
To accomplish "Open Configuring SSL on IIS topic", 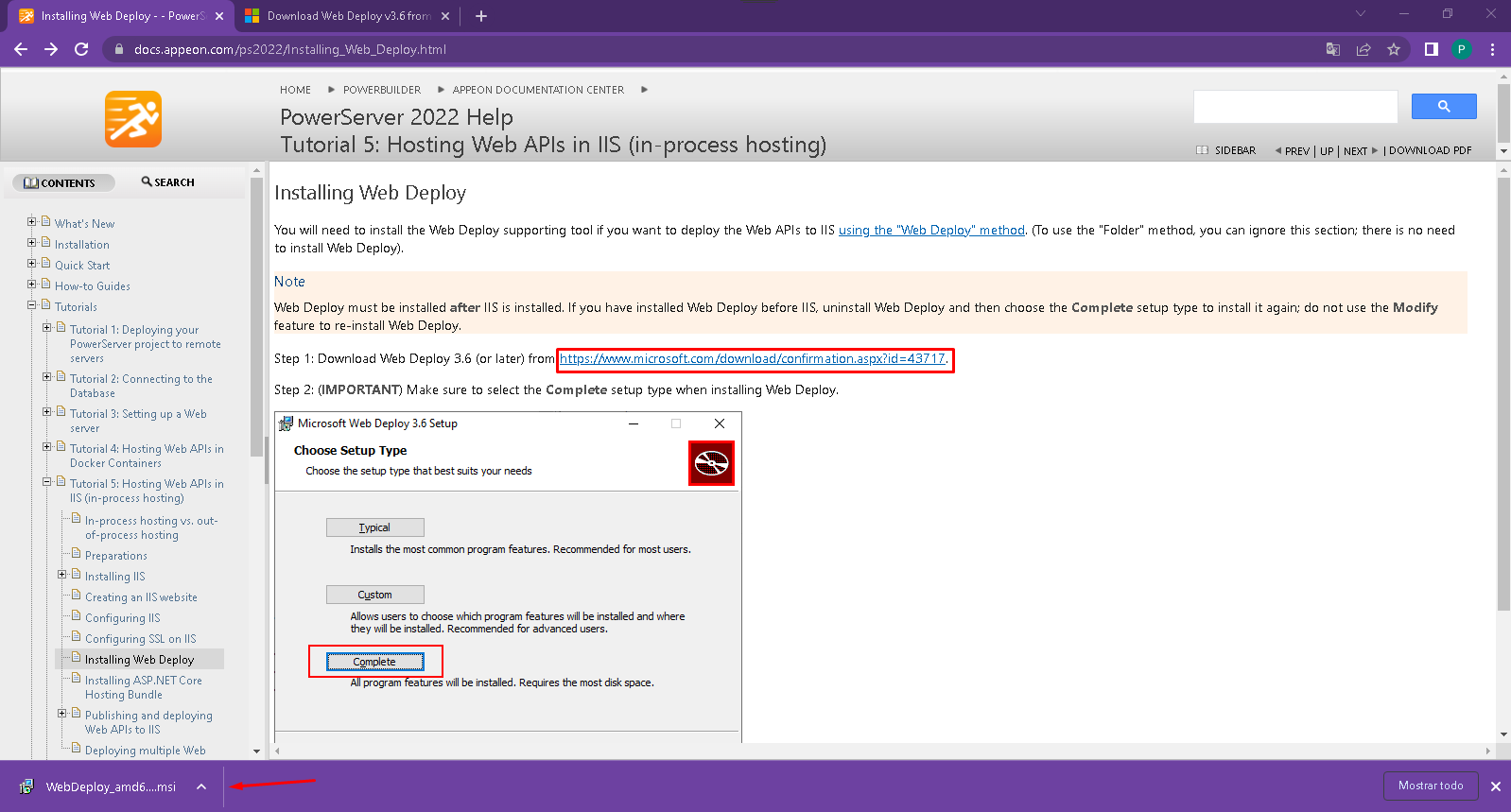I will (x=140, y=639).
